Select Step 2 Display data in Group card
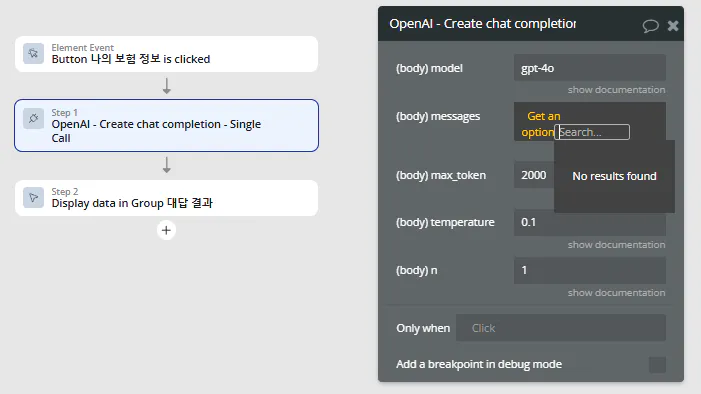Viewport: 701px width, 394px height. [166, 198]
